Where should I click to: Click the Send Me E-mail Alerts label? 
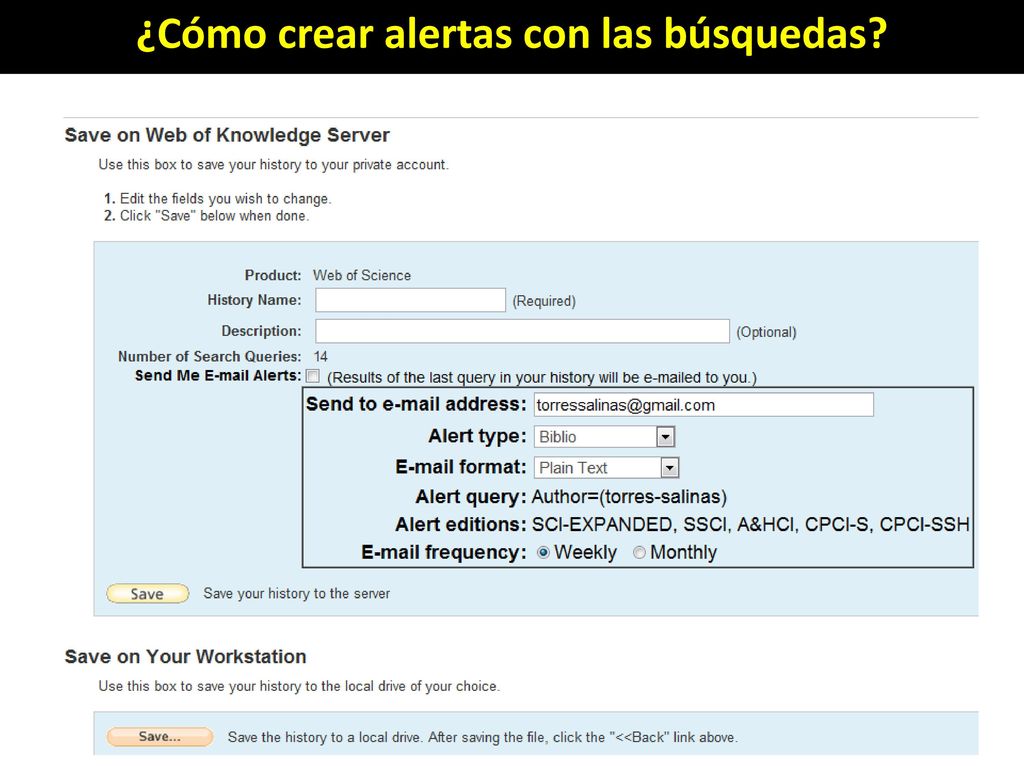[218, 376]
